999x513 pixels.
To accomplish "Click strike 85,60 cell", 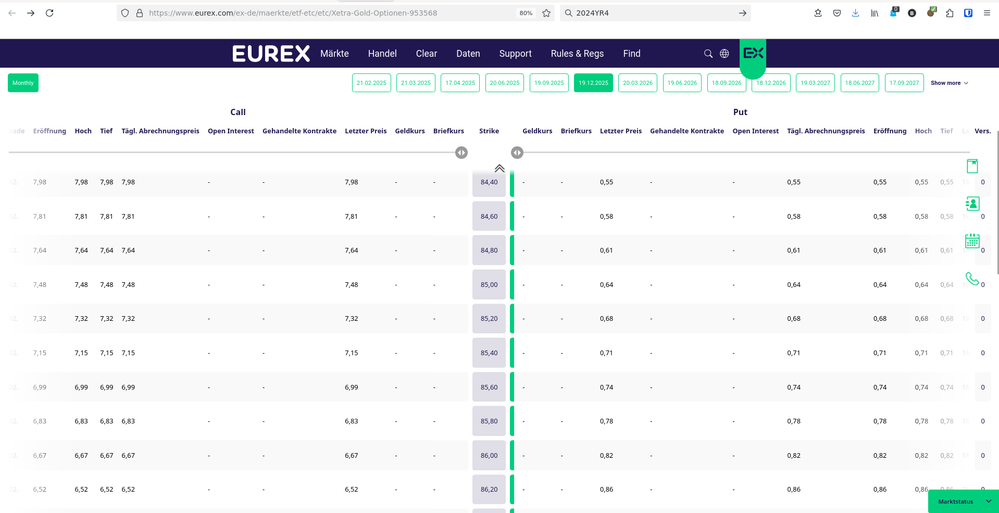I will pos(489,387).
